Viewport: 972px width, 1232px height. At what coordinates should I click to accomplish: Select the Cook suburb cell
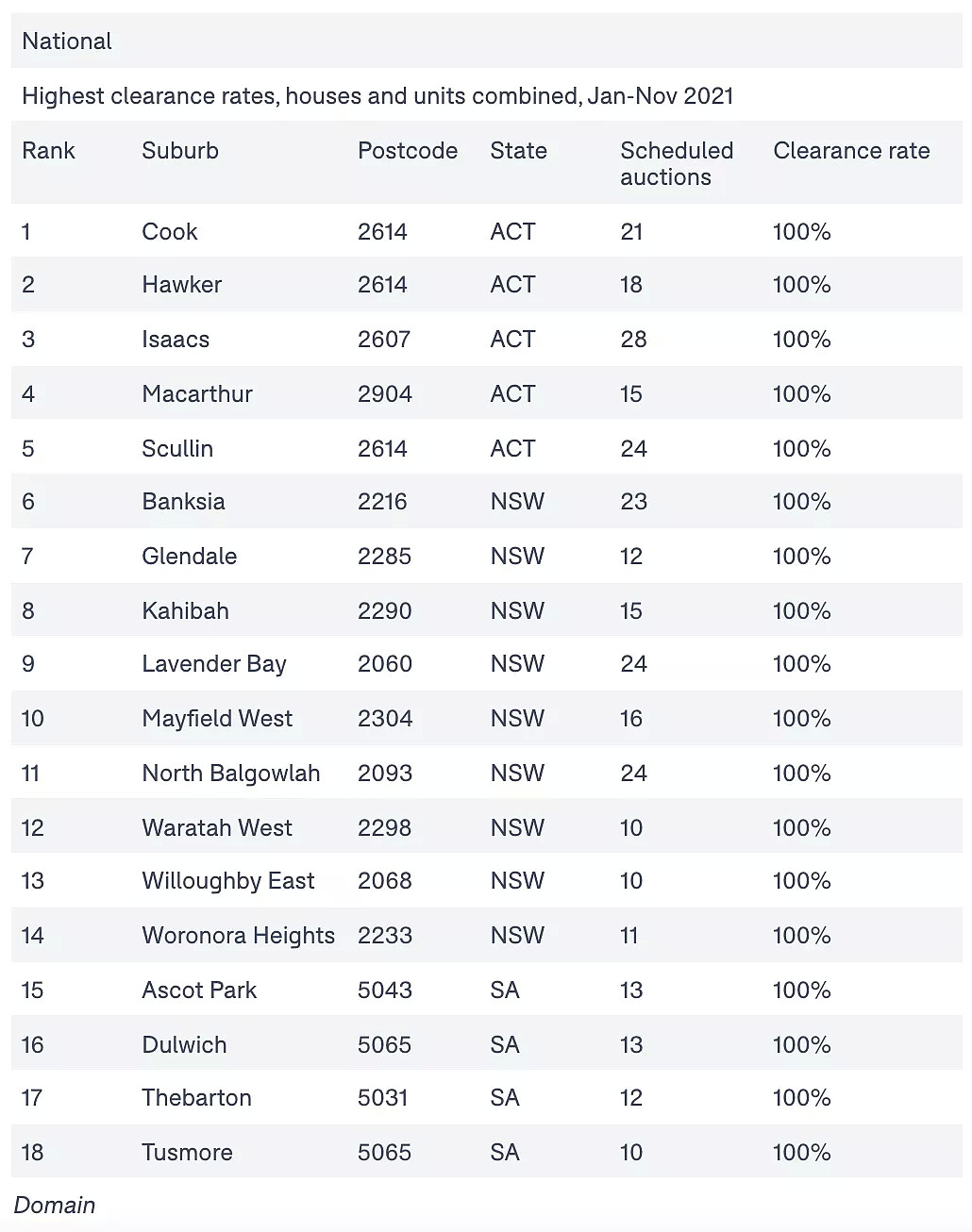point(170,232)
